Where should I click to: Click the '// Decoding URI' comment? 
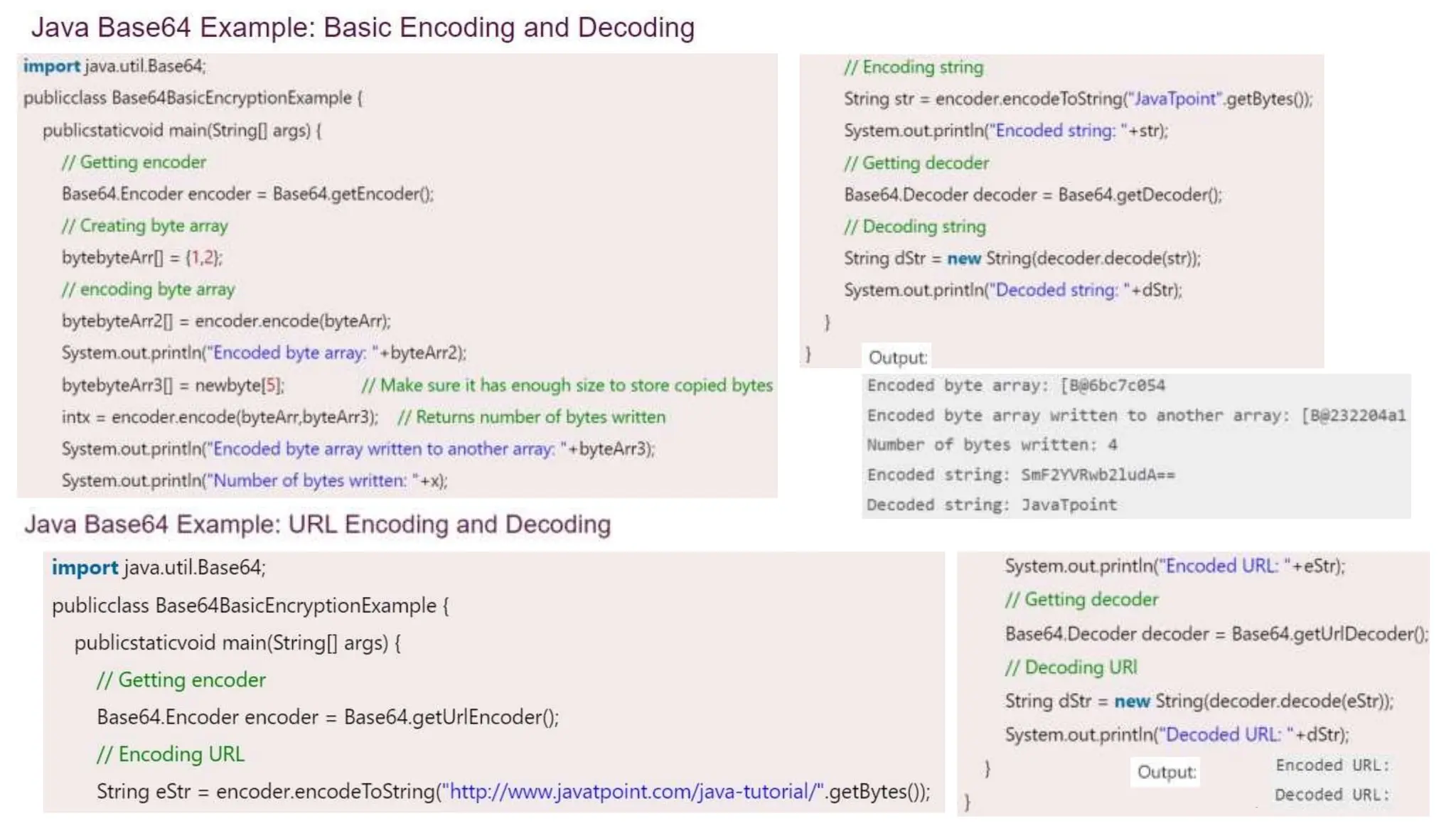pos(1071,667)
